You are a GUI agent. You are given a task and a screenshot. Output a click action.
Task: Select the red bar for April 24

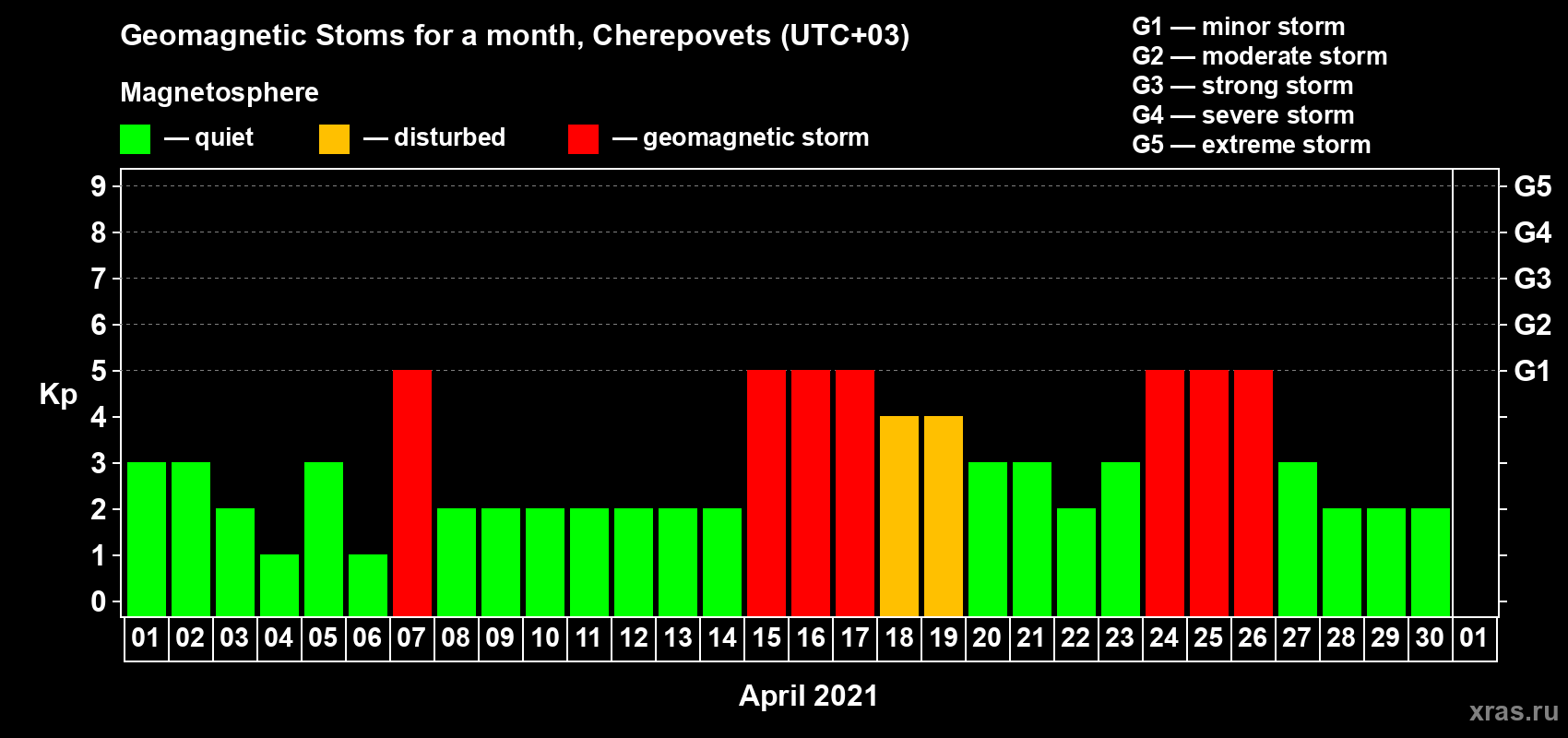[x=1165, y=494]
